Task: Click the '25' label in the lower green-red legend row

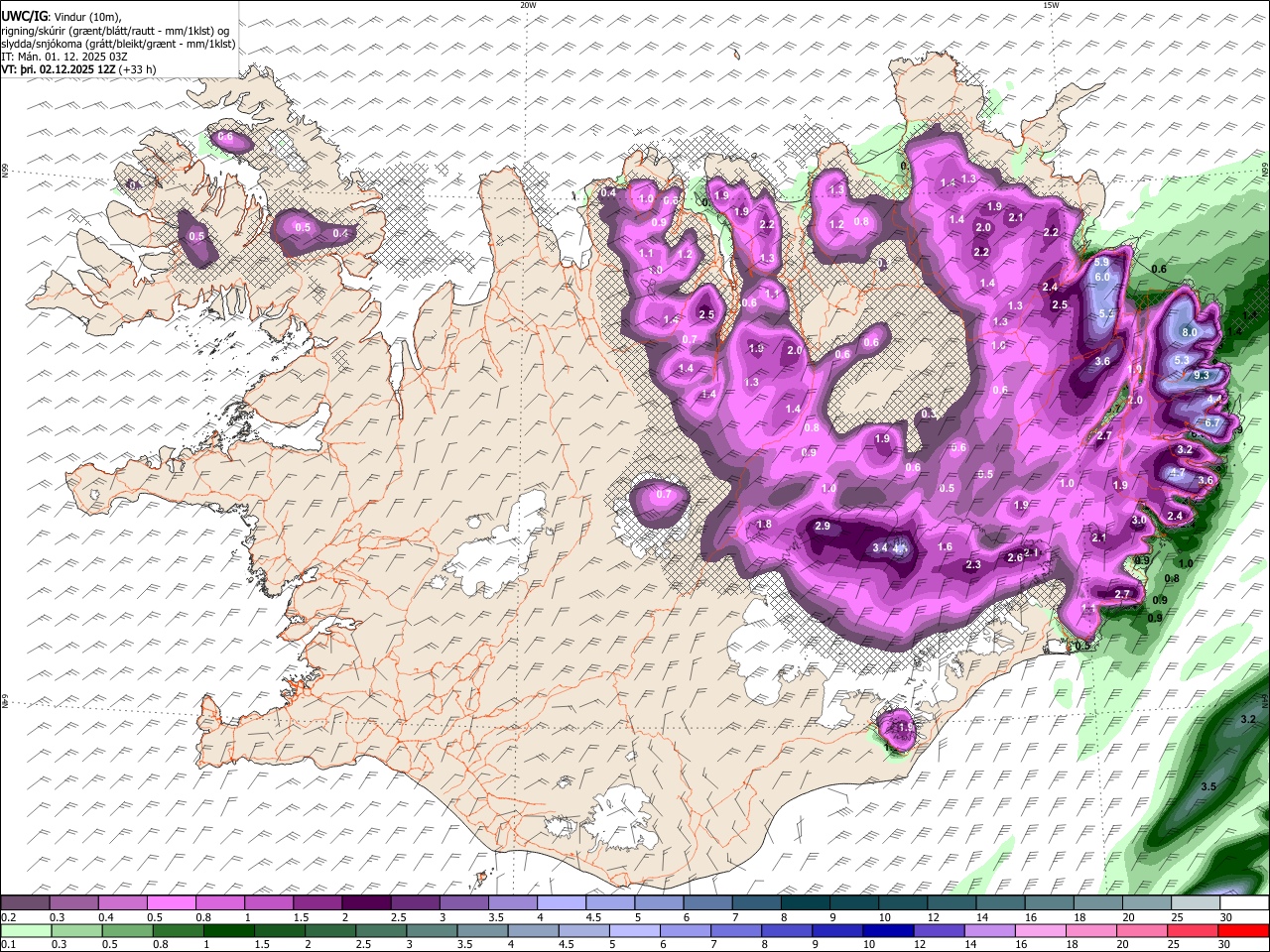Action: coord(1173,944)
